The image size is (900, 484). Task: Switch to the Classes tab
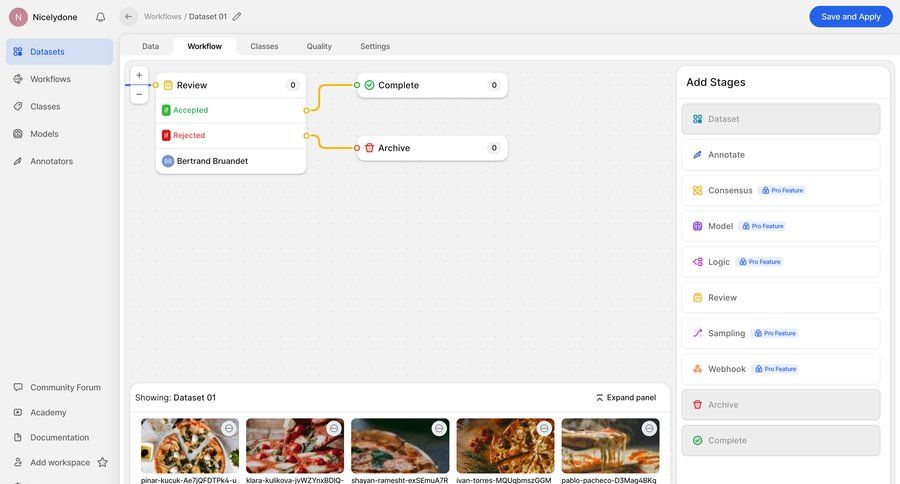pos(264,46)
